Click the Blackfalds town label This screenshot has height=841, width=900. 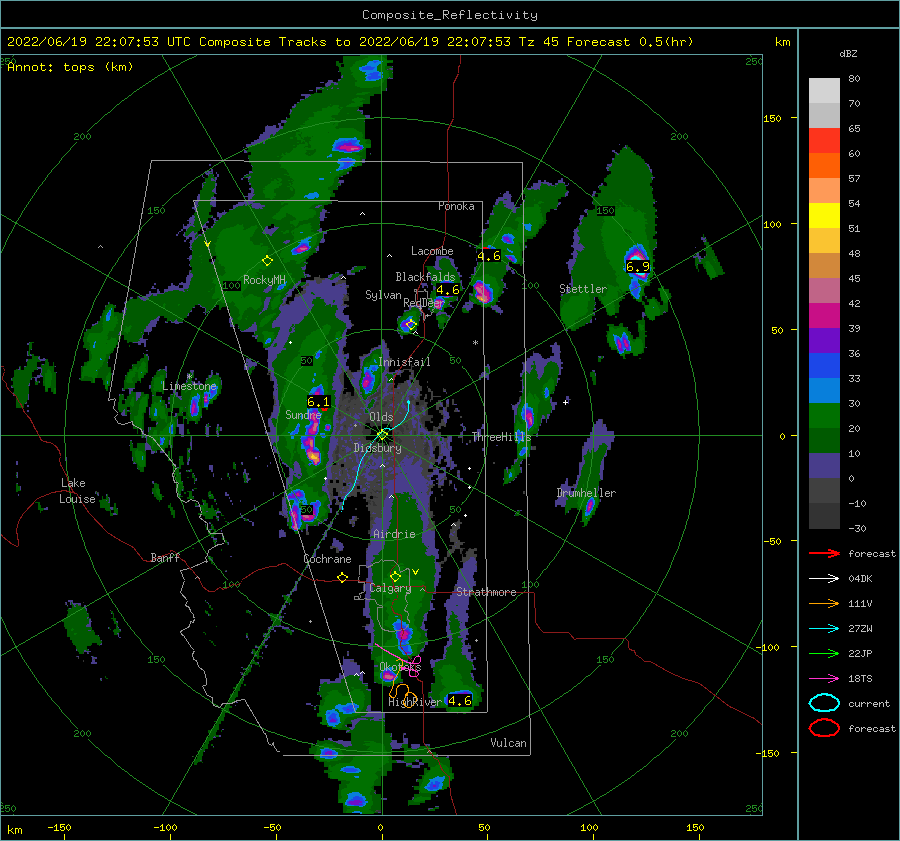(x=425, y=277)
